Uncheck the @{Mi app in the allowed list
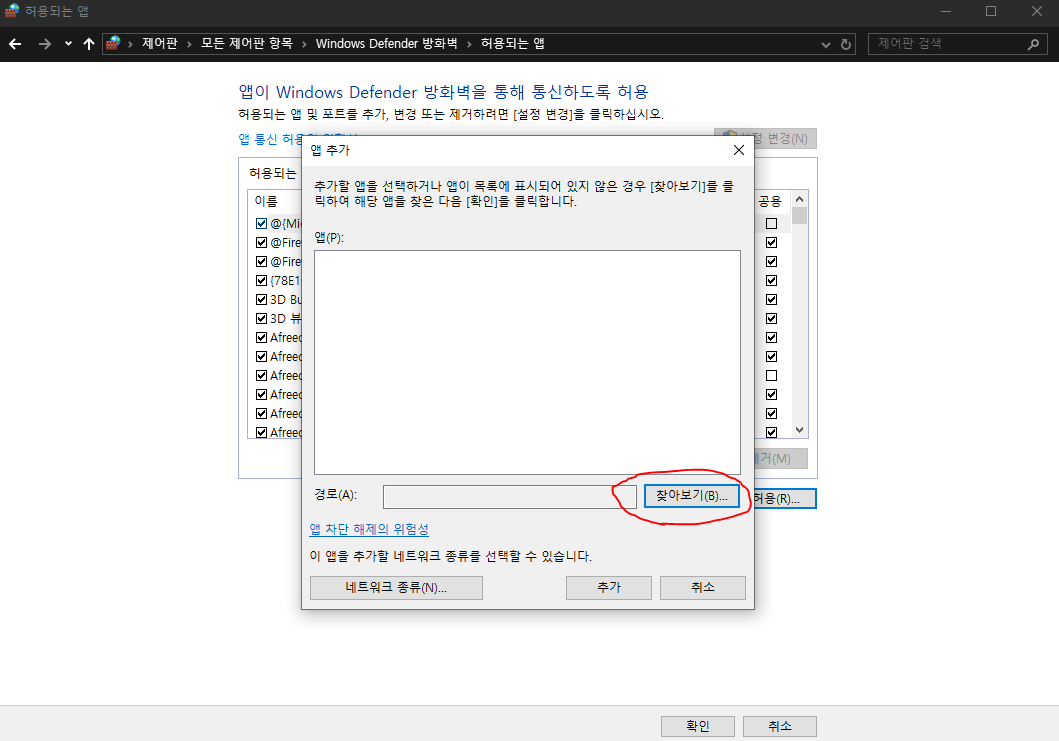 [260, 223]
